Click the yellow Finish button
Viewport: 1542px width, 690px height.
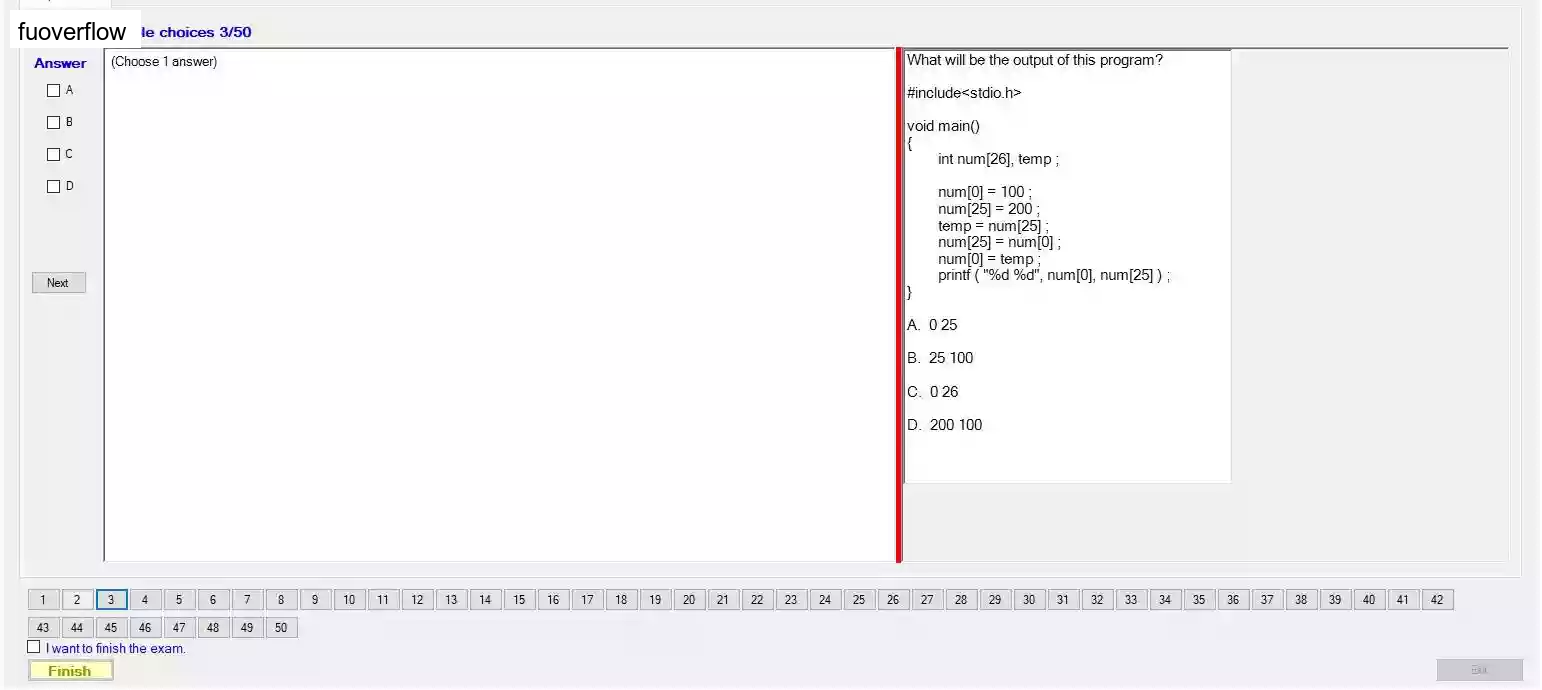[x=70, y=671]
